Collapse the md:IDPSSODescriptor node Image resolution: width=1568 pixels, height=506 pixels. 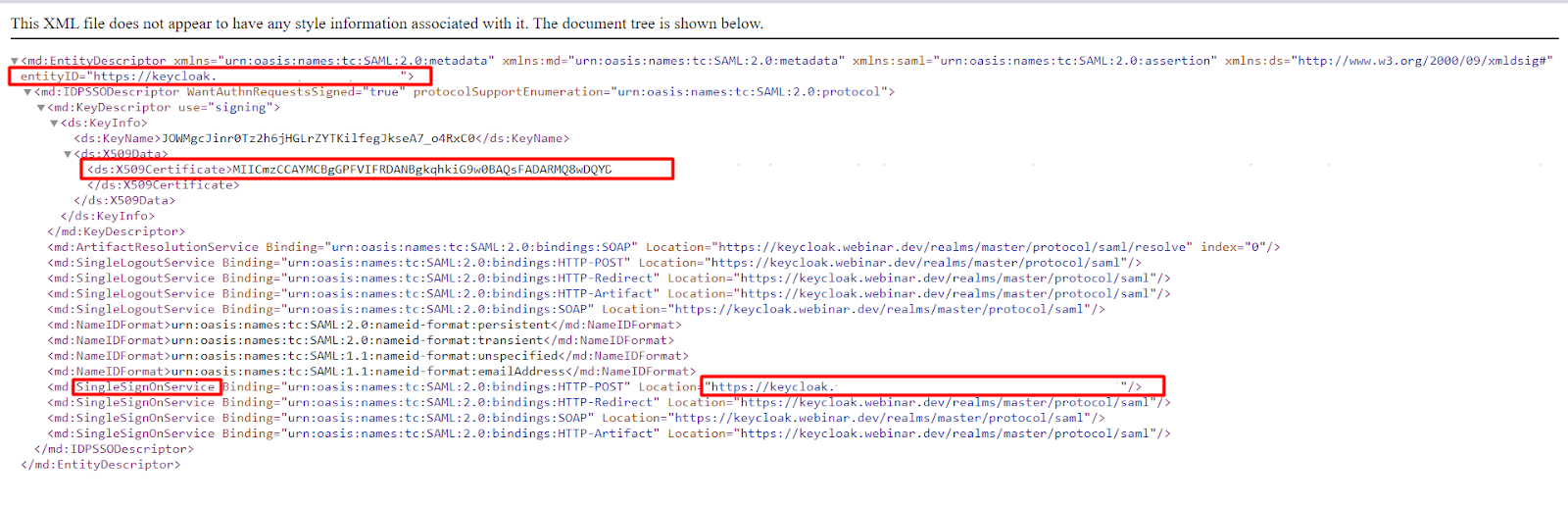pyautogui.click(x=28, y=92)
